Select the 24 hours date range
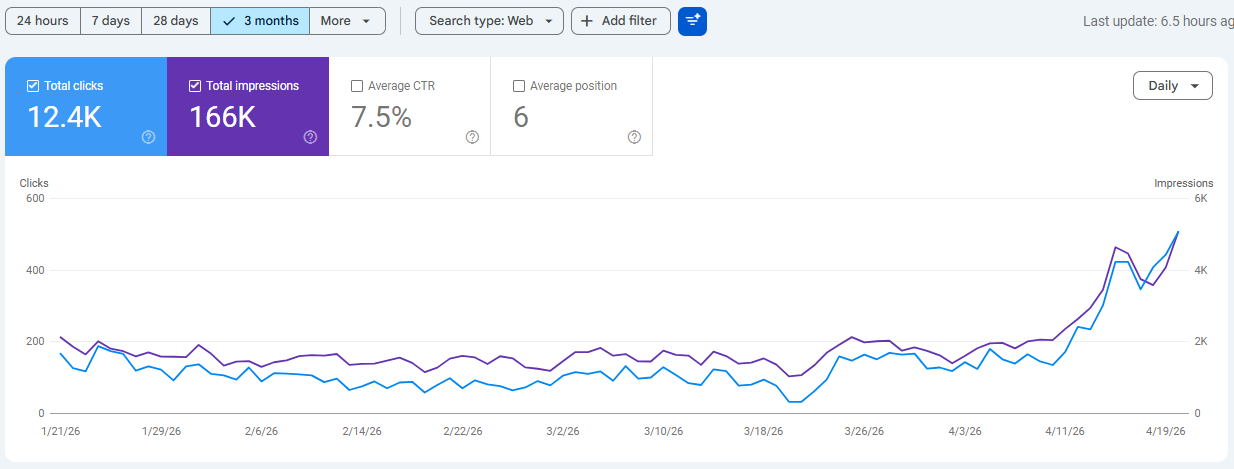The image size is (1234, 469). point(43,21)
